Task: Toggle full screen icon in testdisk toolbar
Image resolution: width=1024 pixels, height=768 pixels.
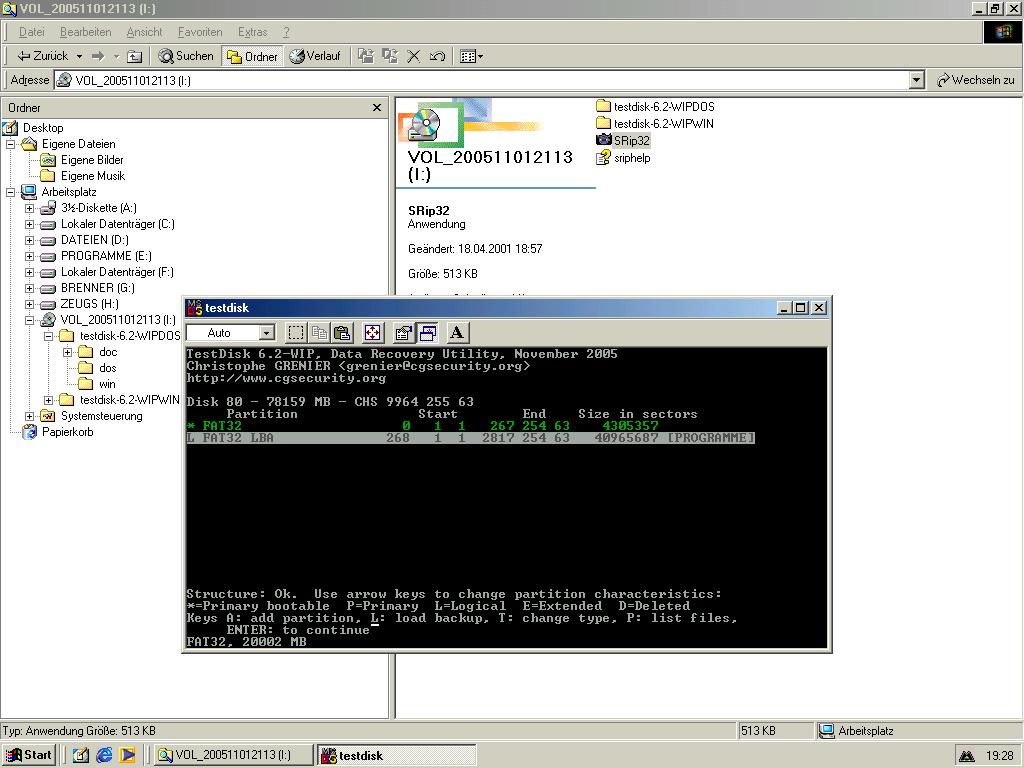Action: [372, 333]
